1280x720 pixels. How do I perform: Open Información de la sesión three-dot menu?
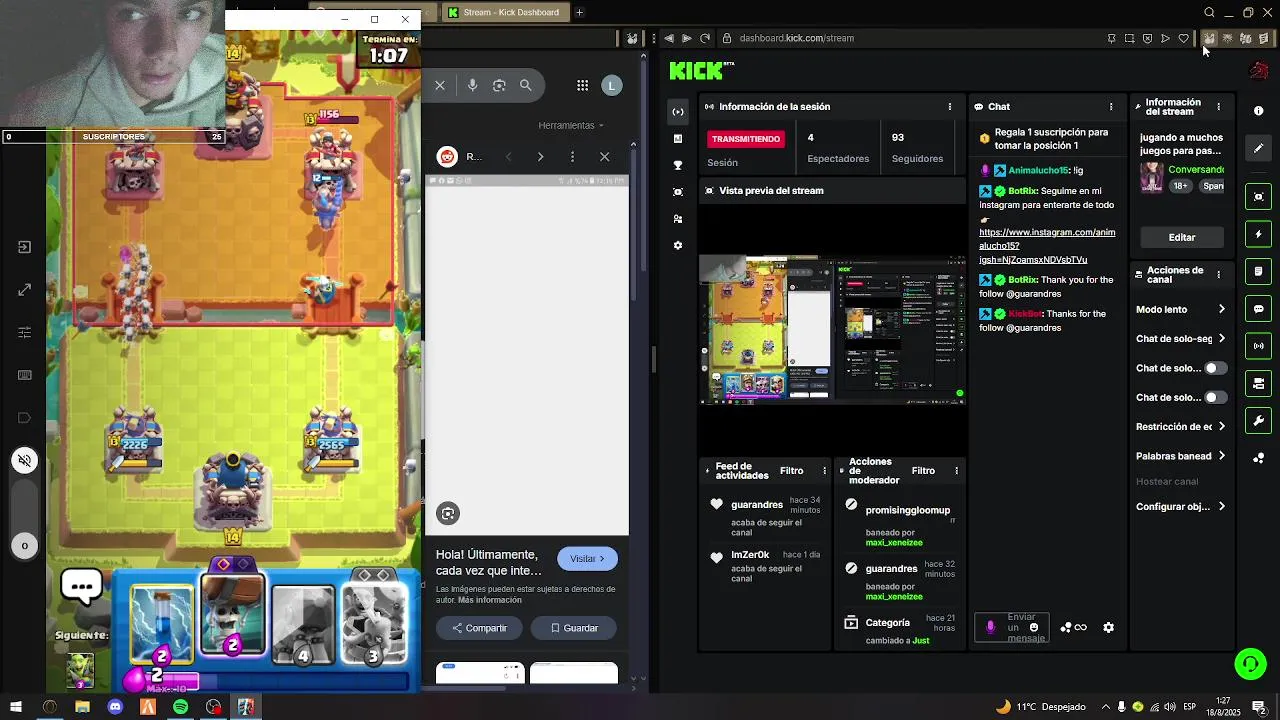point(949,106)
